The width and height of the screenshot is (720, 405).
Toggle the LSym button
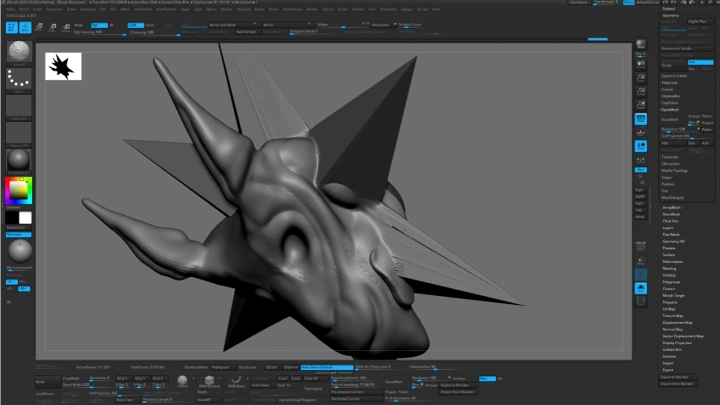[x=641, y=161]
